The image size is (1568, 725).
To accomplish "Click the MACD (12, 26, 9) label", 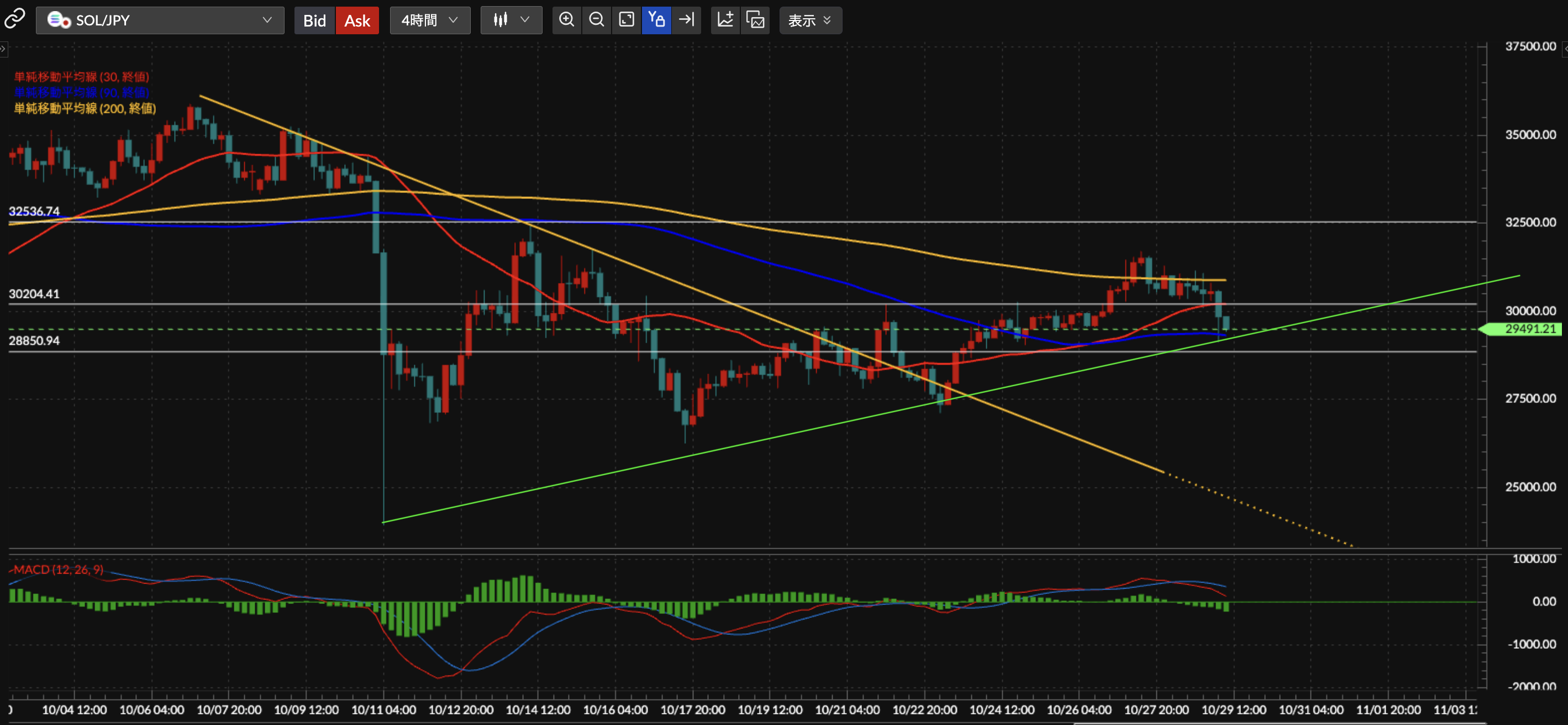I will 59,569.
